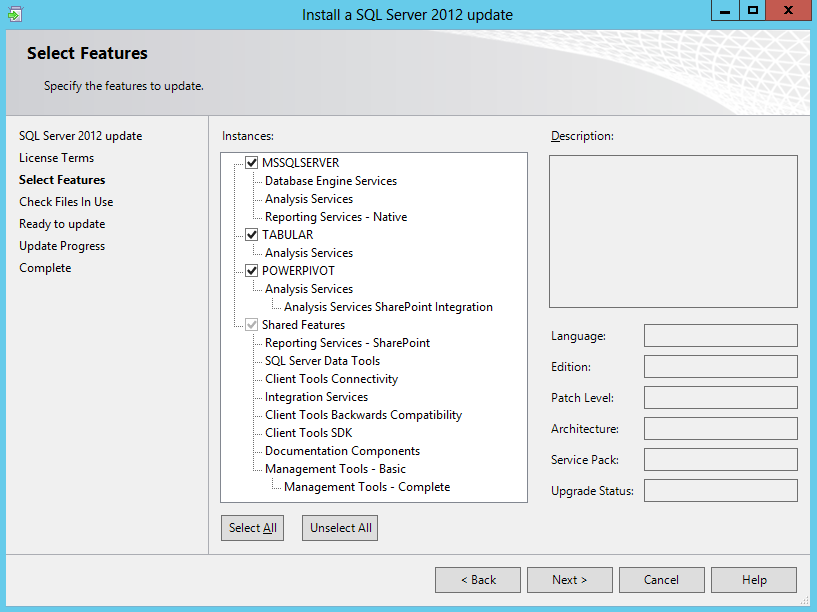Select Documentation Components item

[x=342, y=451]
